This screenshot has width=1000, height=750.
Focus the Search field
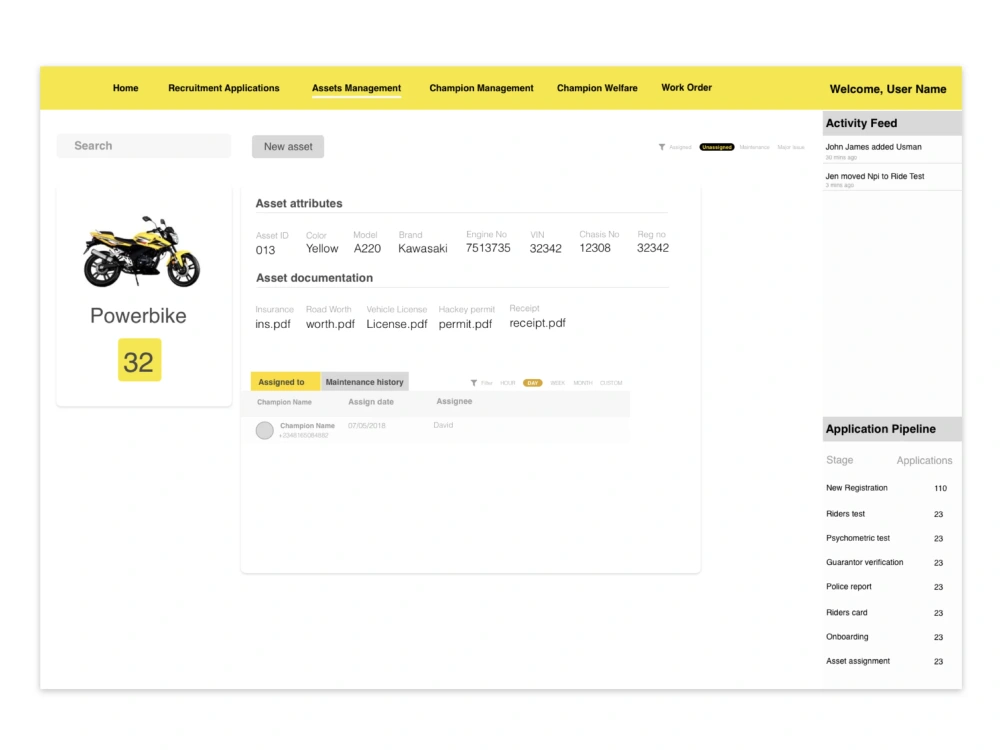144,145
